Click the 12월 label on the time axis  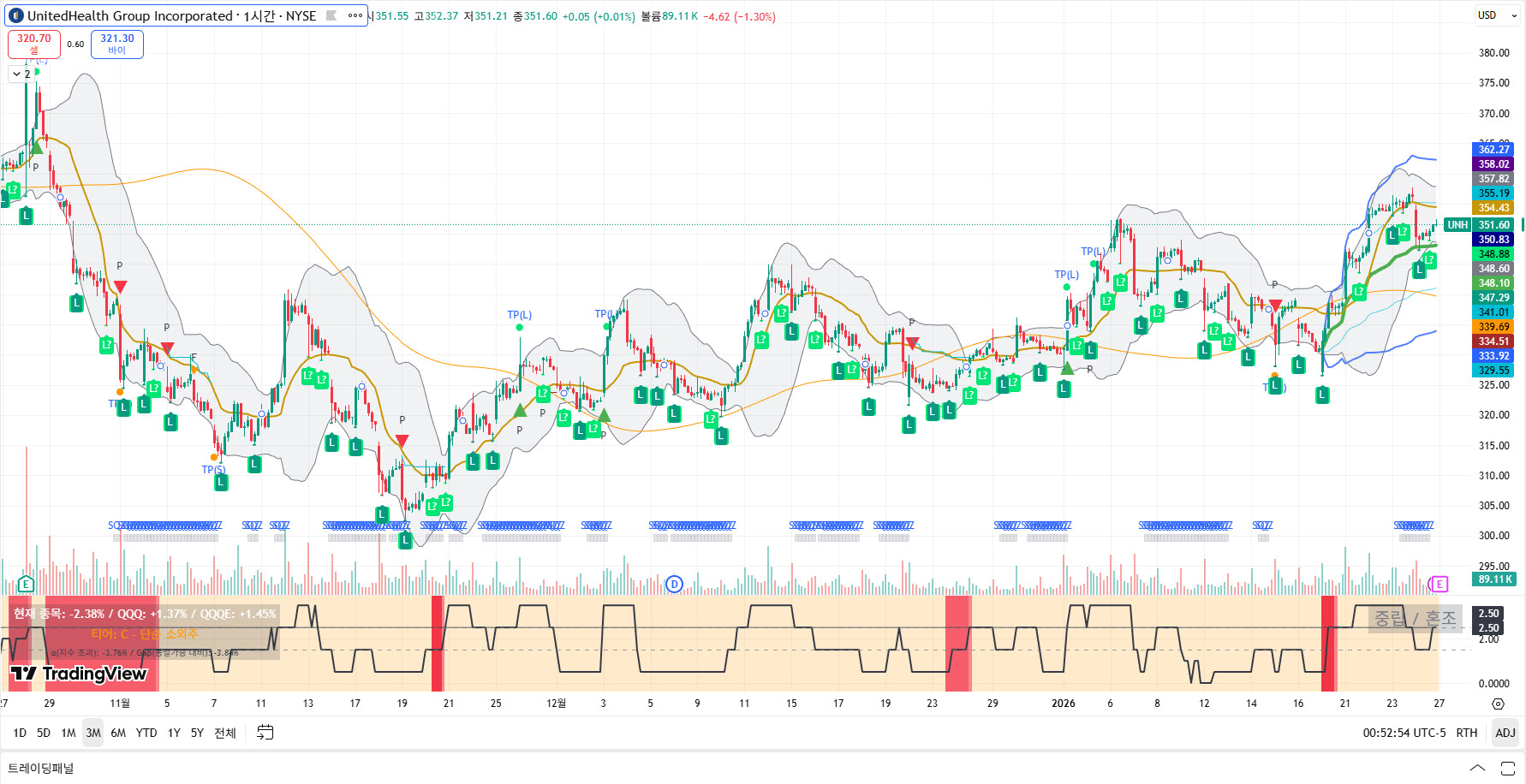pos(557,704)
